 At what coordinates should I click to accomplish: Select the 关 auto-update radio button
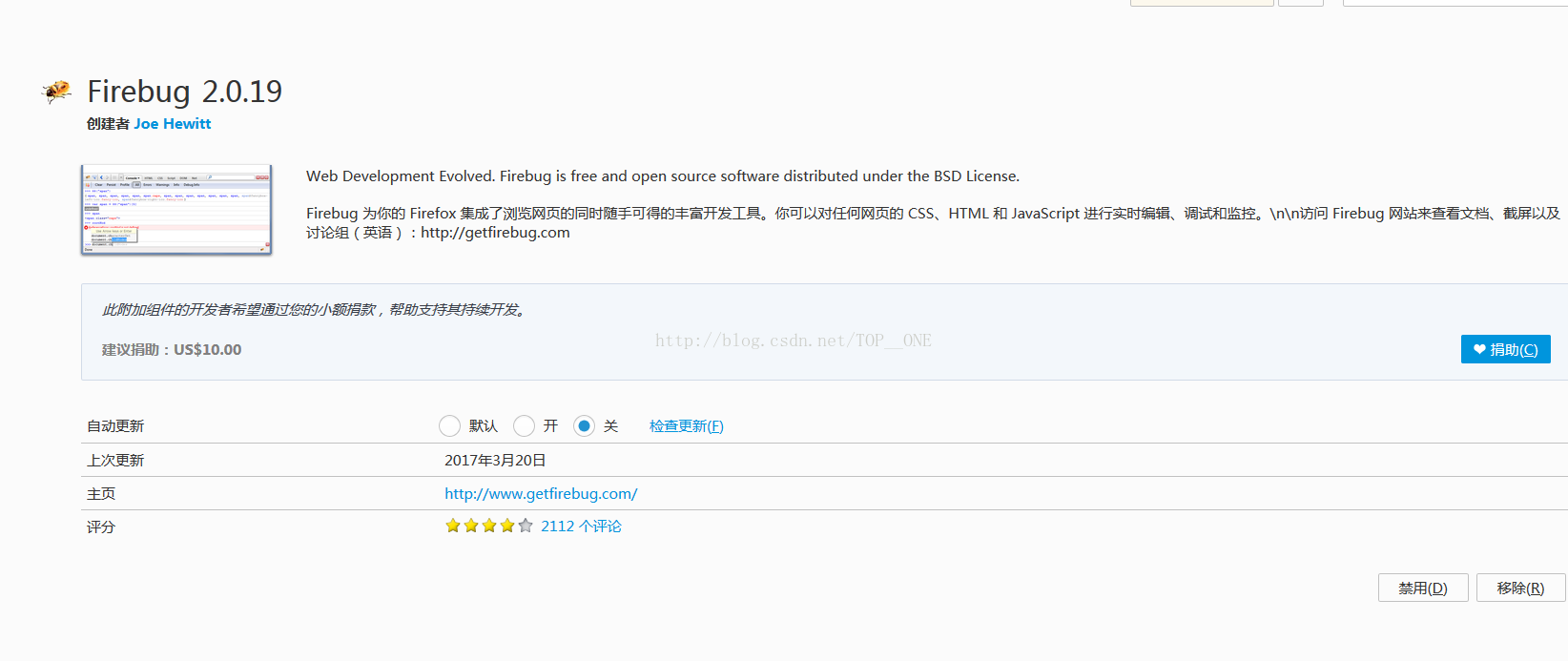[x=584, y=425]
